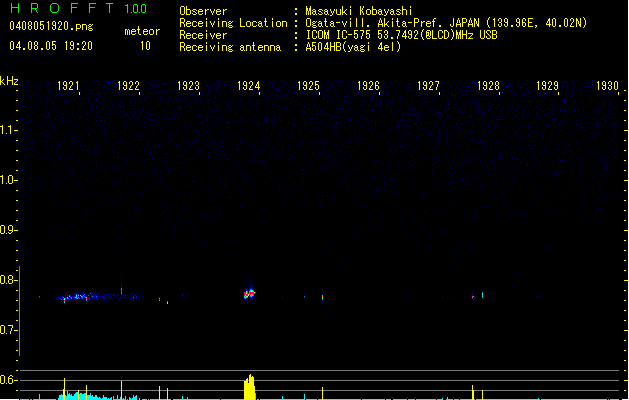Click the bright meteor echo near 1924

[x=250, y=294]
